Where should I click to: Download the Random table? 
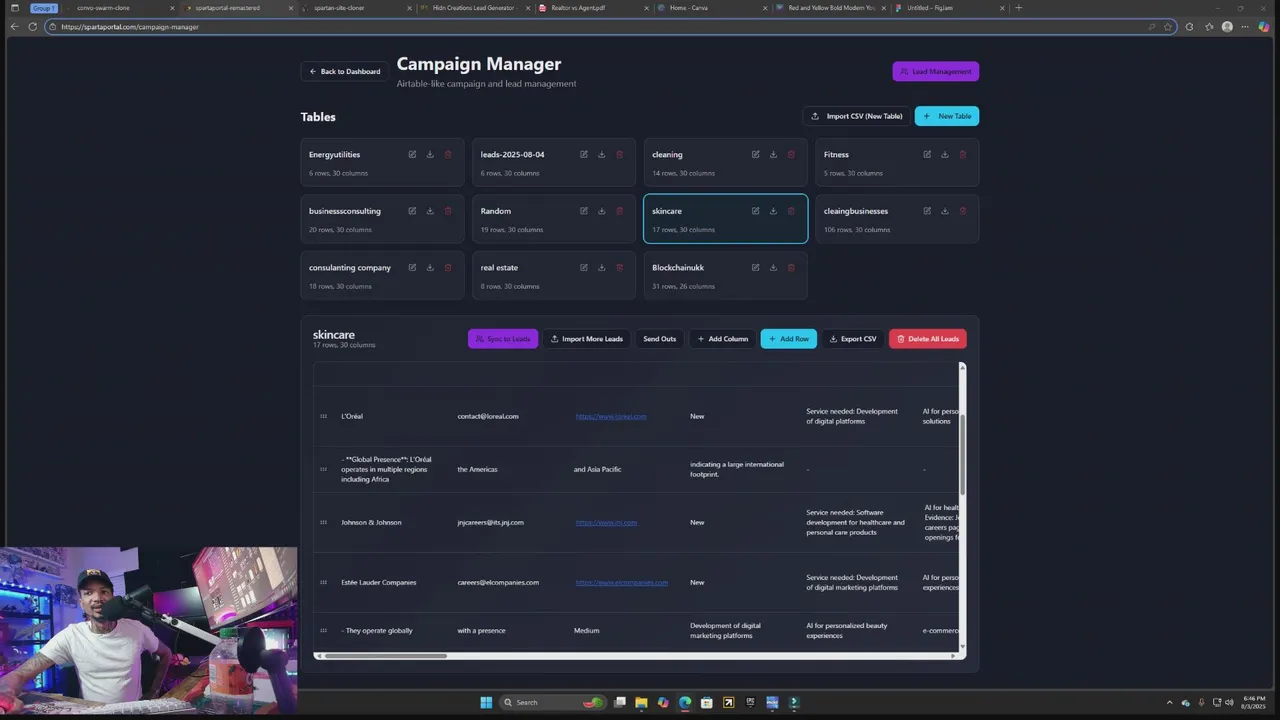(602, 211)
